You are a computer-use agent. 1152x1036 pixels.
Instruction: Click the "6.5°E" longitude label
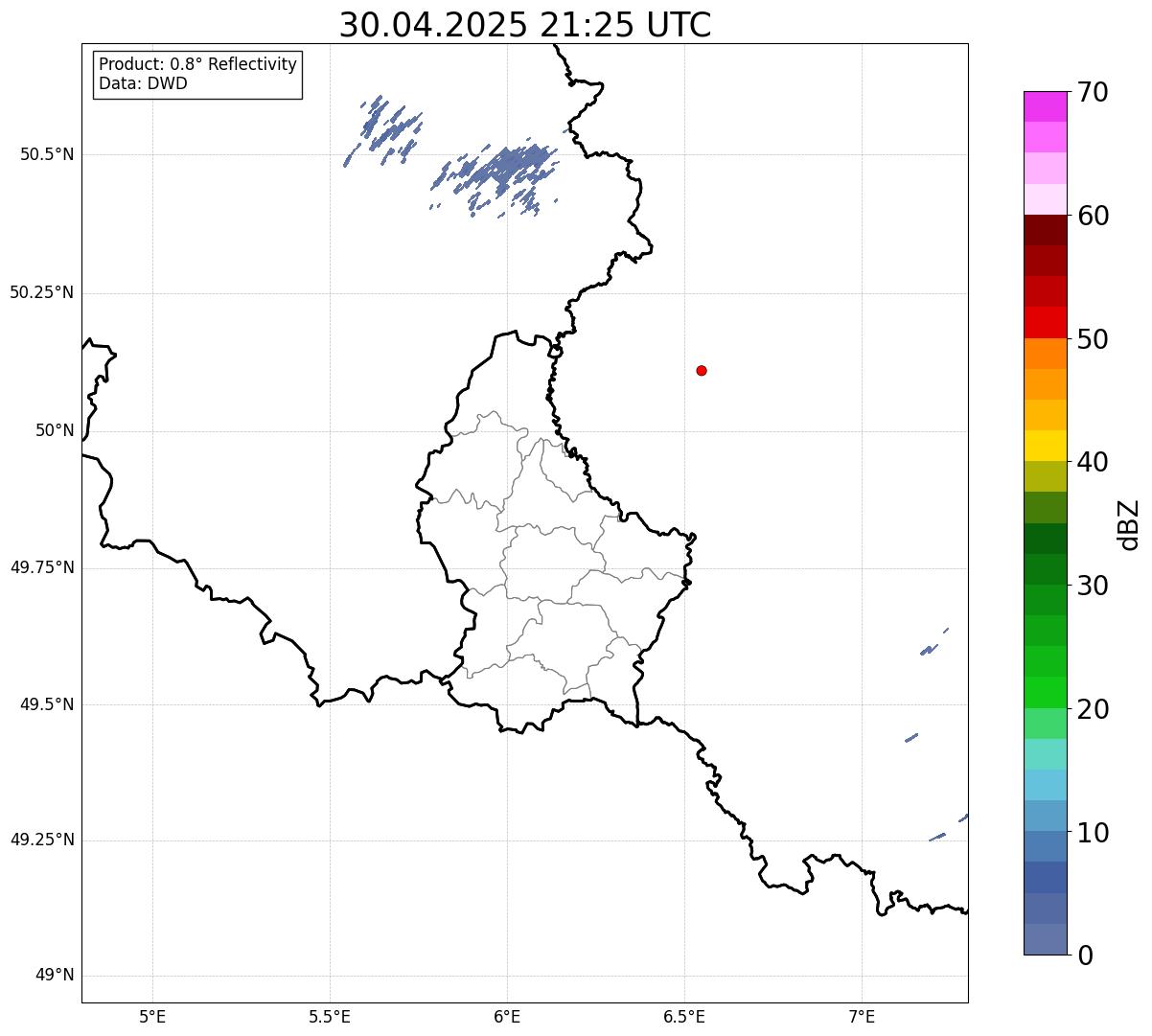(684, 1017)
